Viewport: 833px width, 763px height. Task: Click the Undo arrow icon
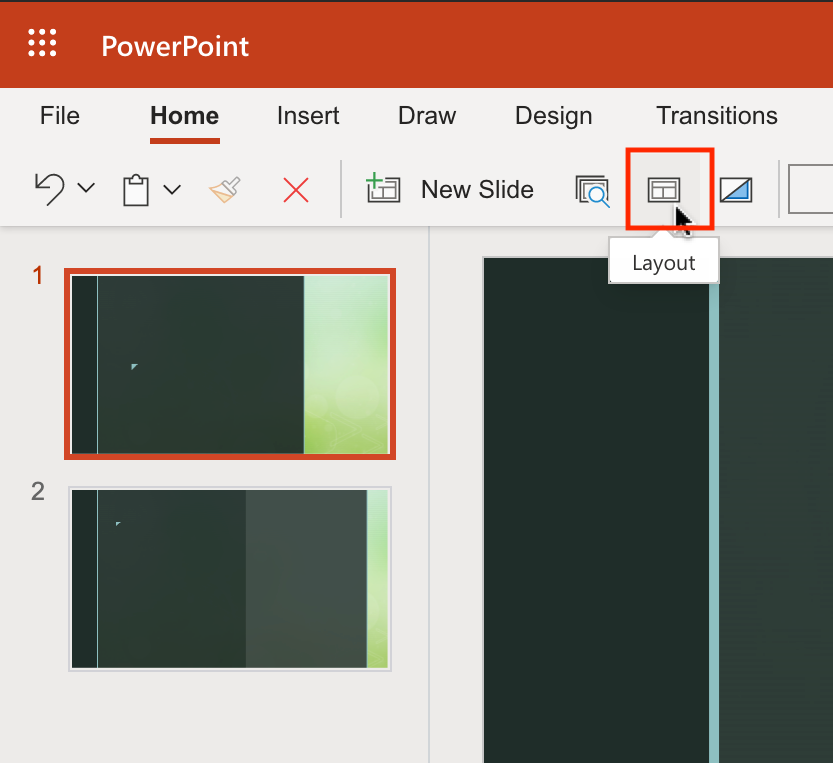coord(49,189)
